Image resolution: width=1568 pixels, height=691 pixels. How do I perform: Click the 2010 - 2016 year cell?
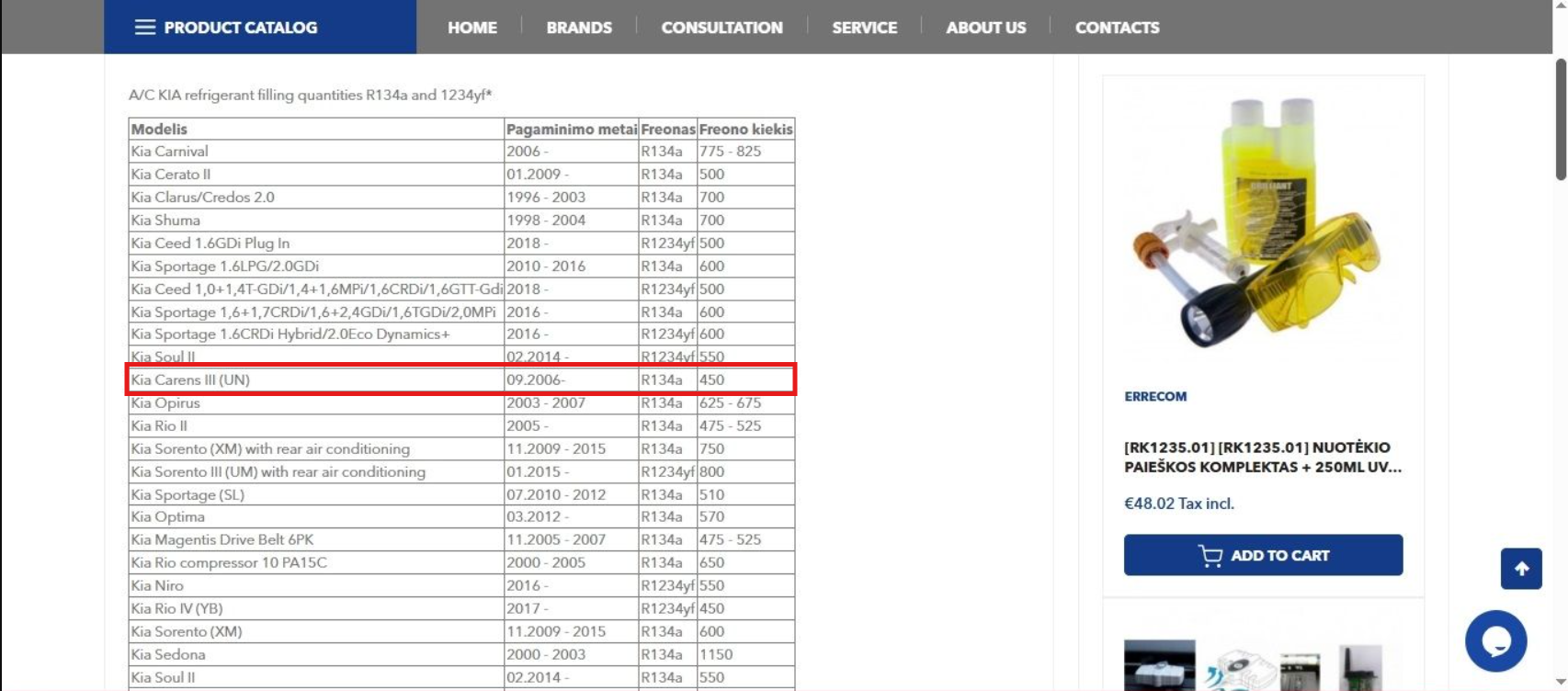572,266
